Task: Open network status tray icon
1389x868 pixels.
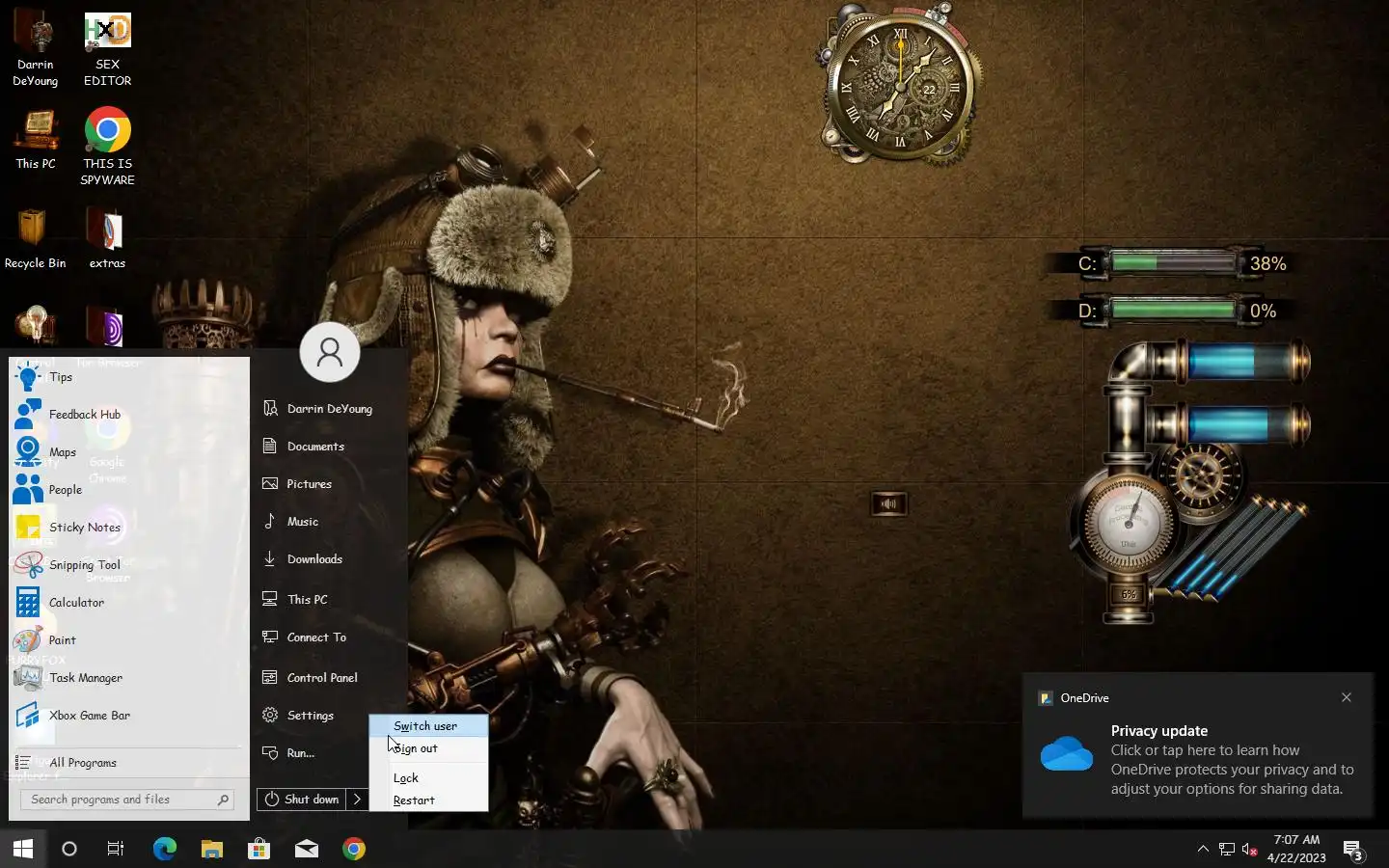Action: click(1227, 849)
